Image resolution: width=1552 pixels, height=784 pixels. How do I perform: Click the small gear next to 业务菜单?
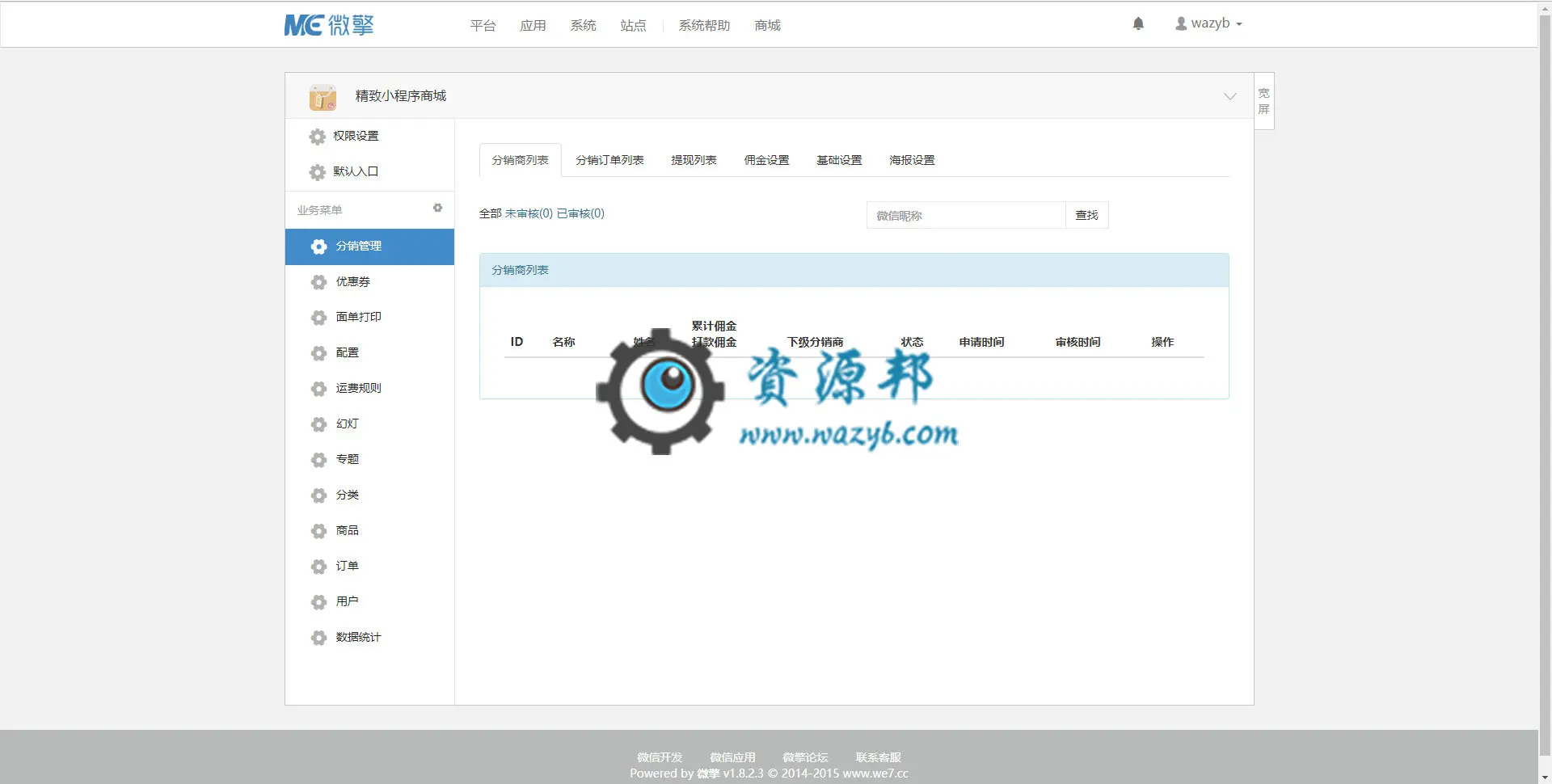pyautogui.click(x=437, y=209)
